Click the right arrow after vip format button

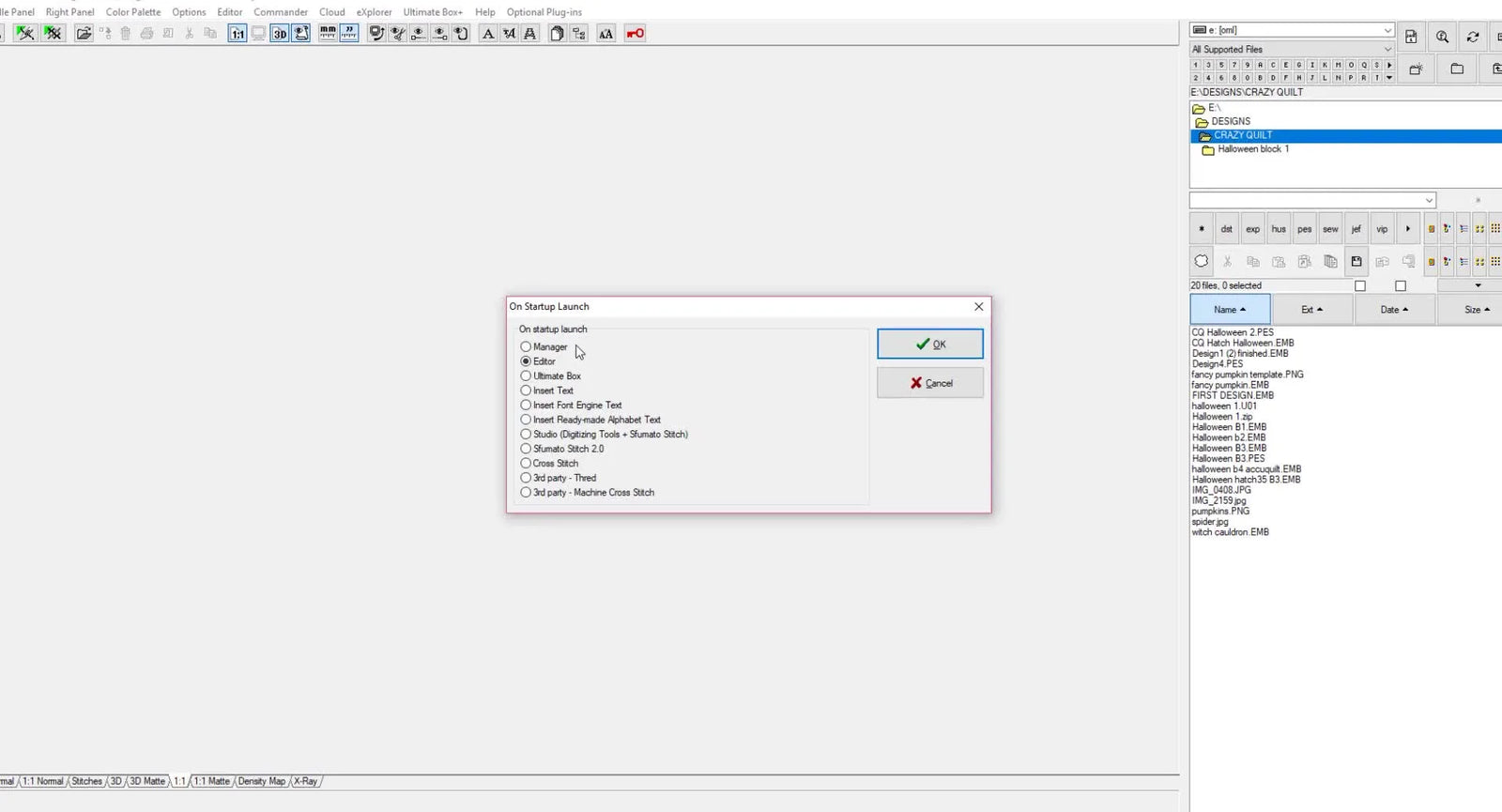pos(1408,228)
